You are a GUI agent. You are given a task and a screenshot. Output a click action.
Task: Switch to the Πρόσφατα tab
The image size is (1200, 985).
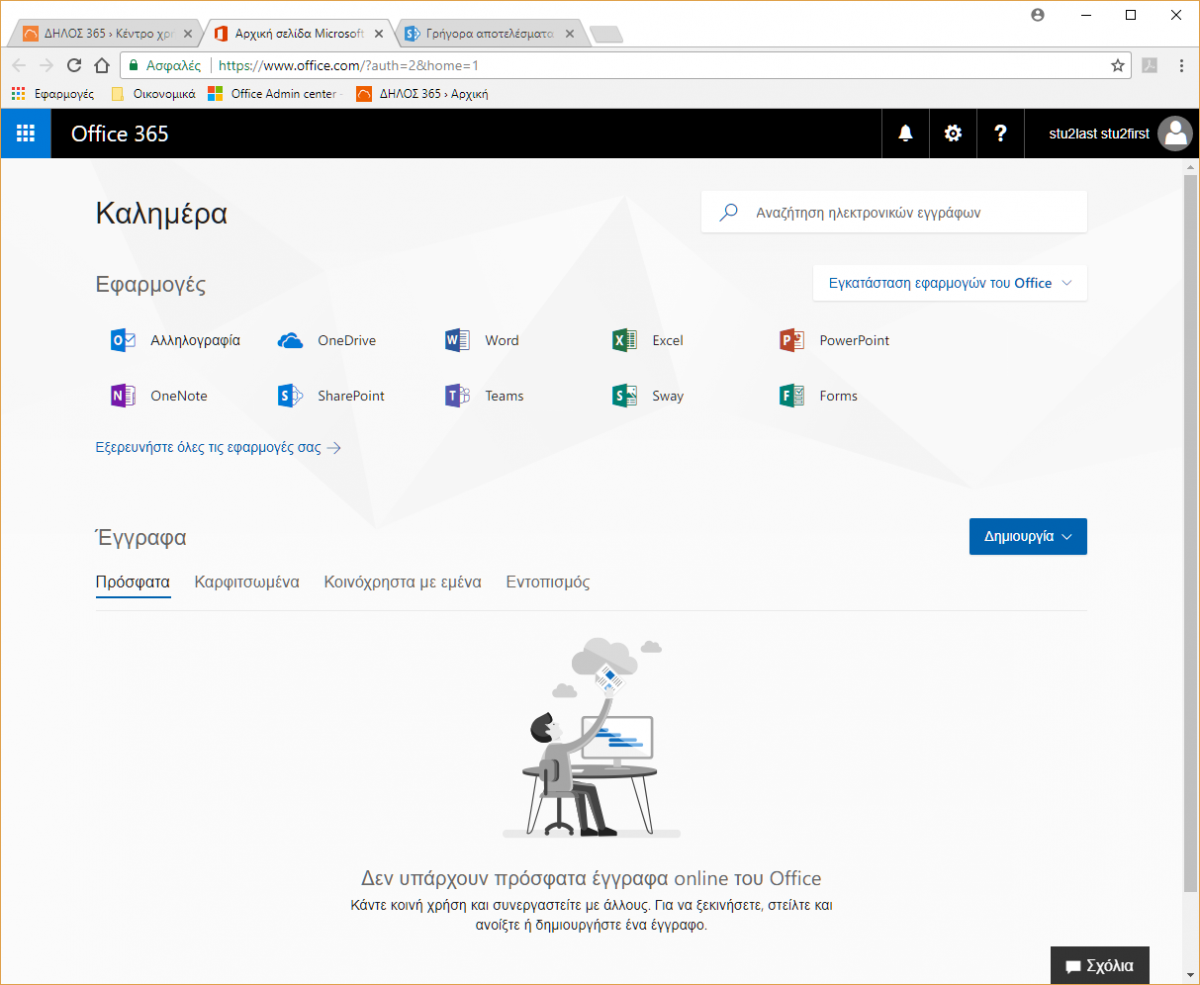pyautogui.click(x=133, y=582)
